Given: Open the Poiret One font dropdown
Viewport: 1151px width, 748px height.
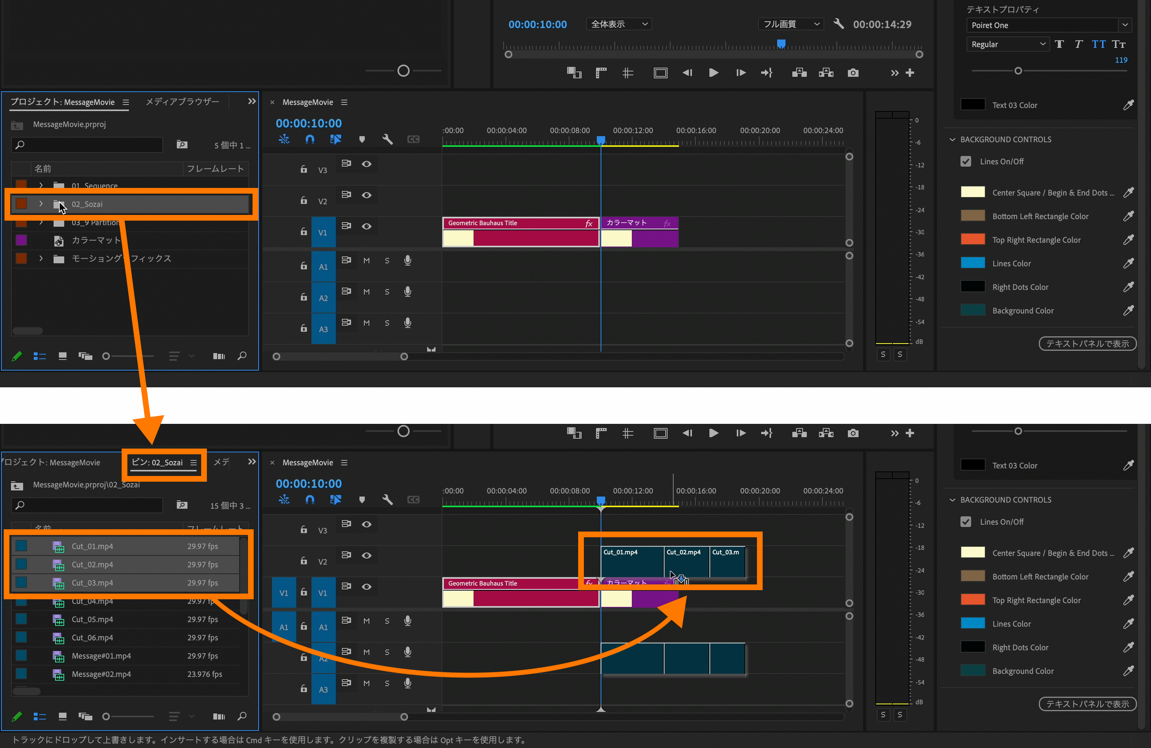Looking at the screenshot, I should (x=1048, y=25).
